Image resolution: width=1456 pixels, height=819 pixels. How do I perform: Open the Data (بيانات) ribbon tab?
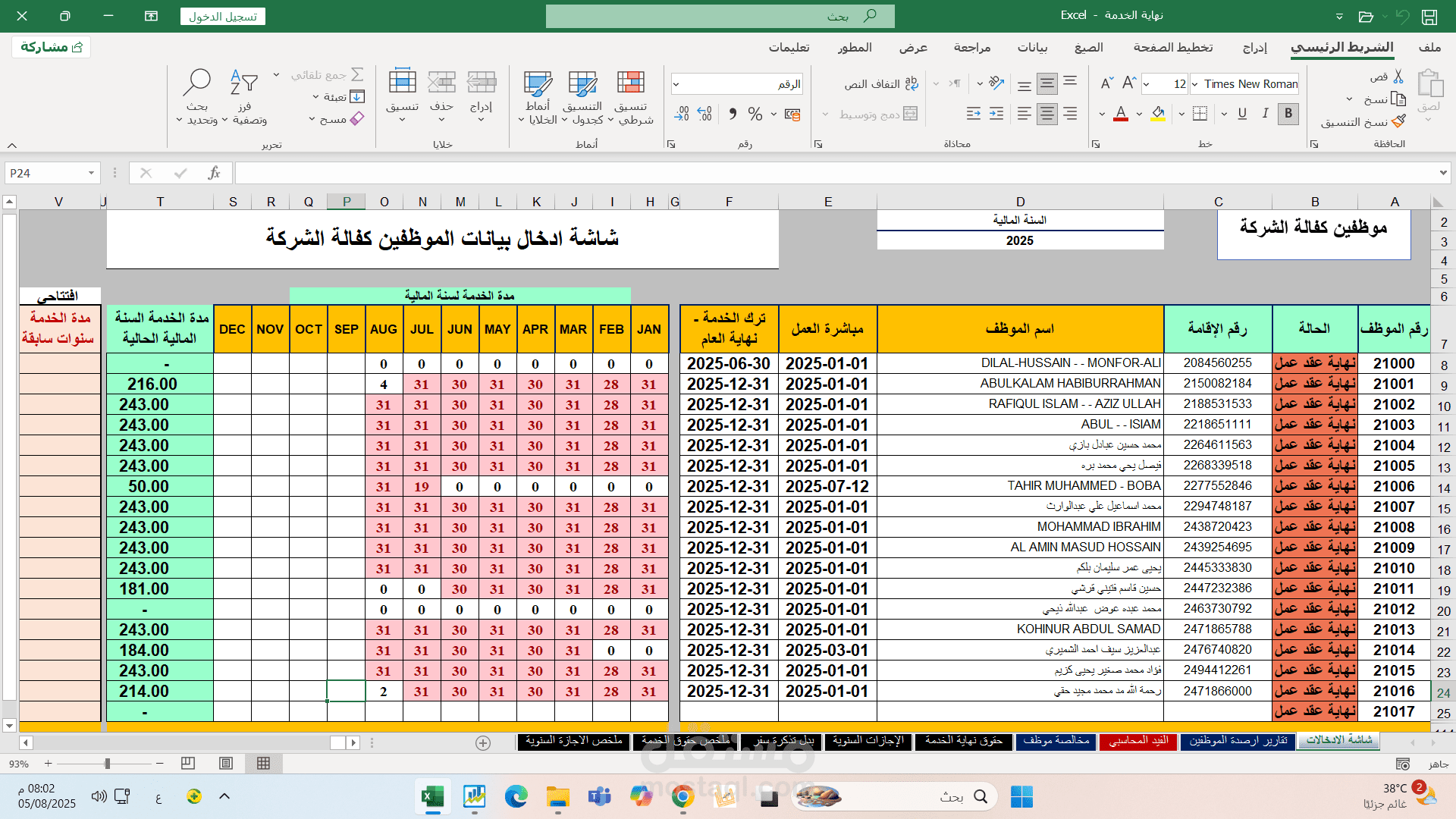coord(1032,47)
